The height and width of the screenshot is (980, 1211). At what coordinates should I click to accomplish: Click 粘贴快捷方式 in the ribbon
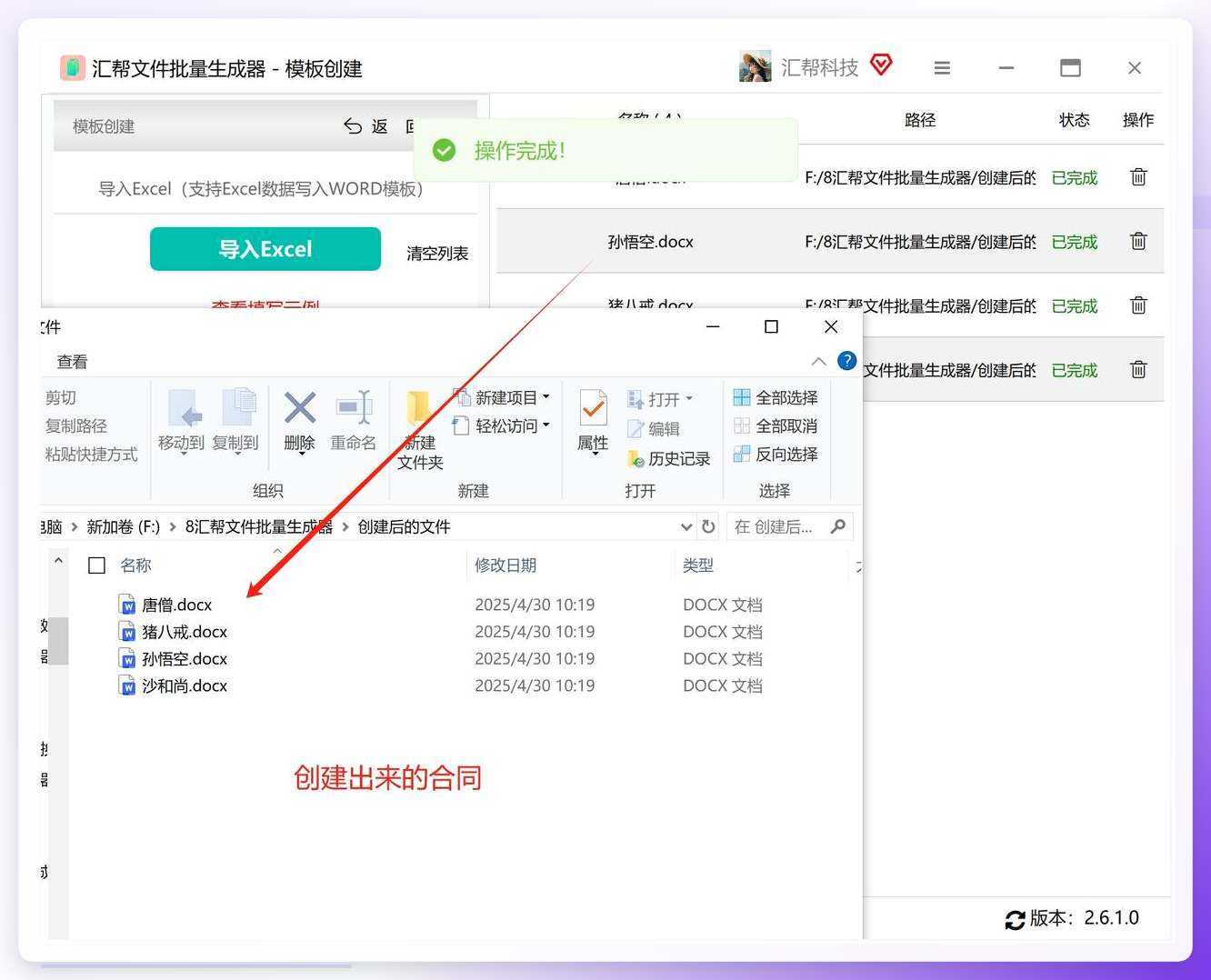[x=92, y=455]
